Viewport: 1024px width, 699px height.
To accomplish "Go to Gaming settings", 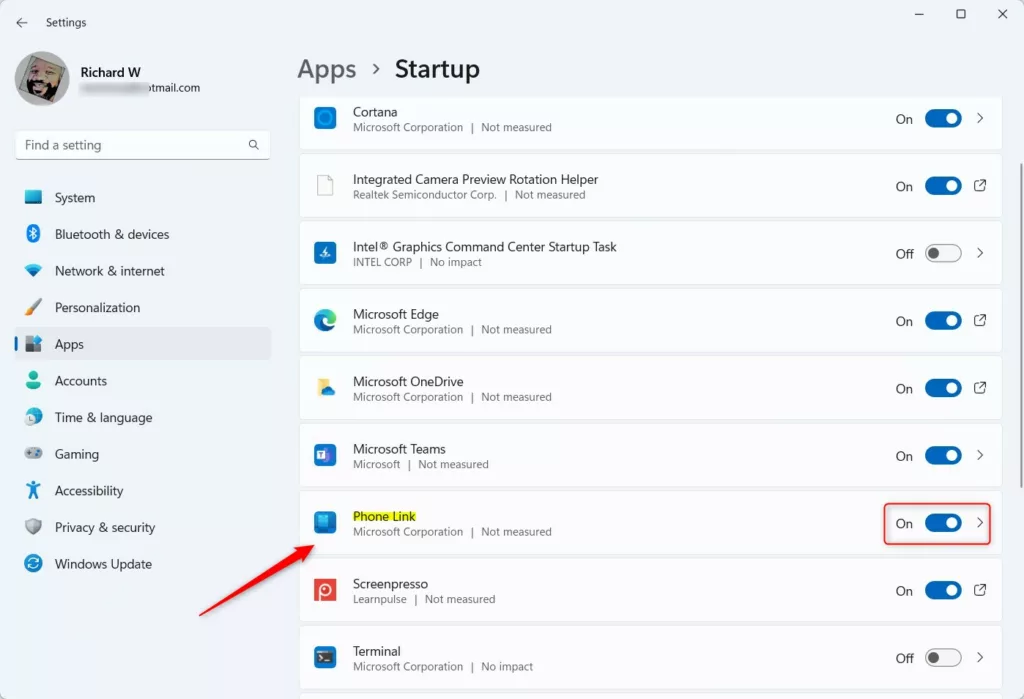I will (142, 453).
